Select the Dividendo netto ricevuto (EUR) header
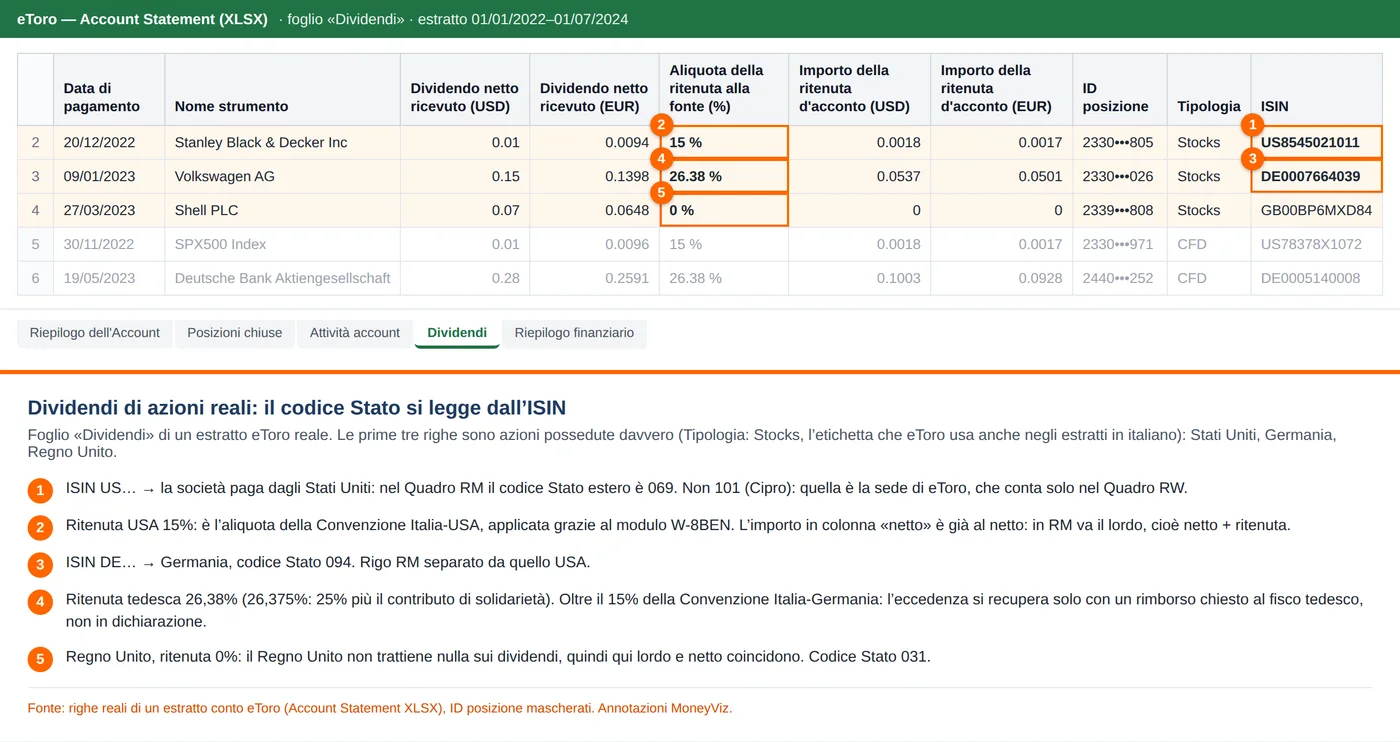 (x=594, y=89)
